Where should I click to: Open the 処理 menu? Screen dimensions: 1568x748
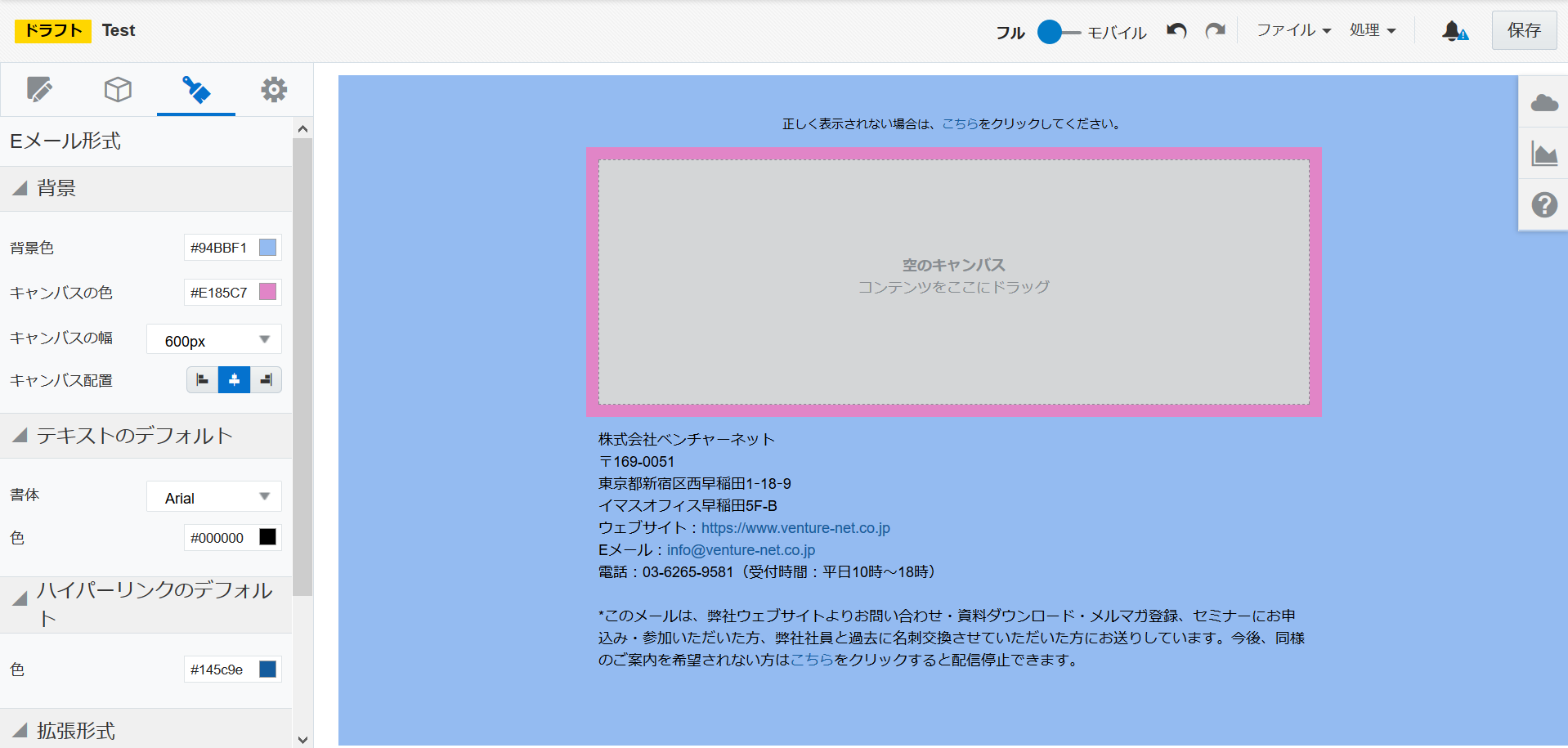tap(1373, 30)
